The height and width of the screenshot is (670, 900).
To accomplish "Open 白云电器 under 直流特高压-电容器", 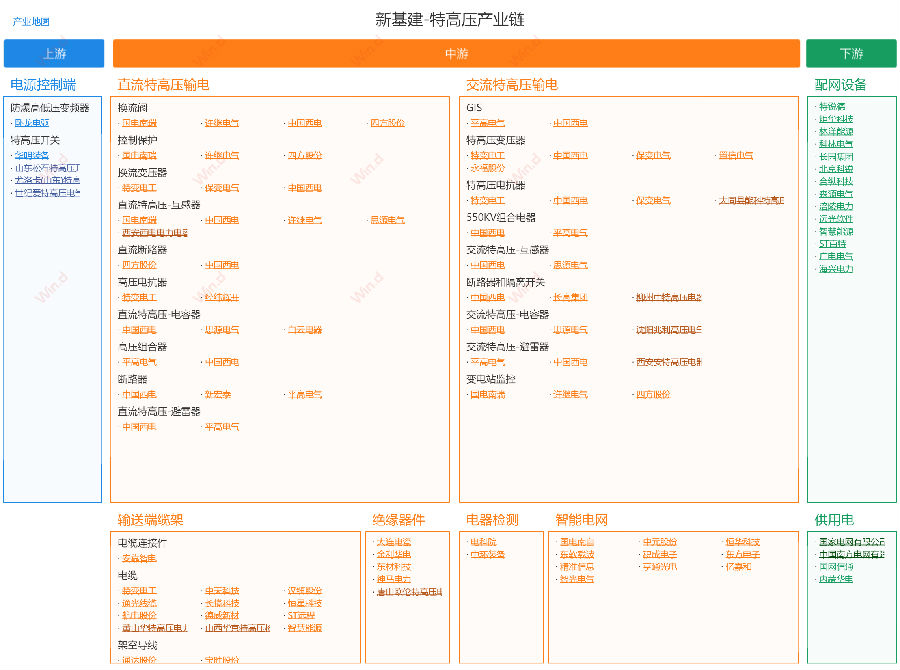I will point(304,330).
